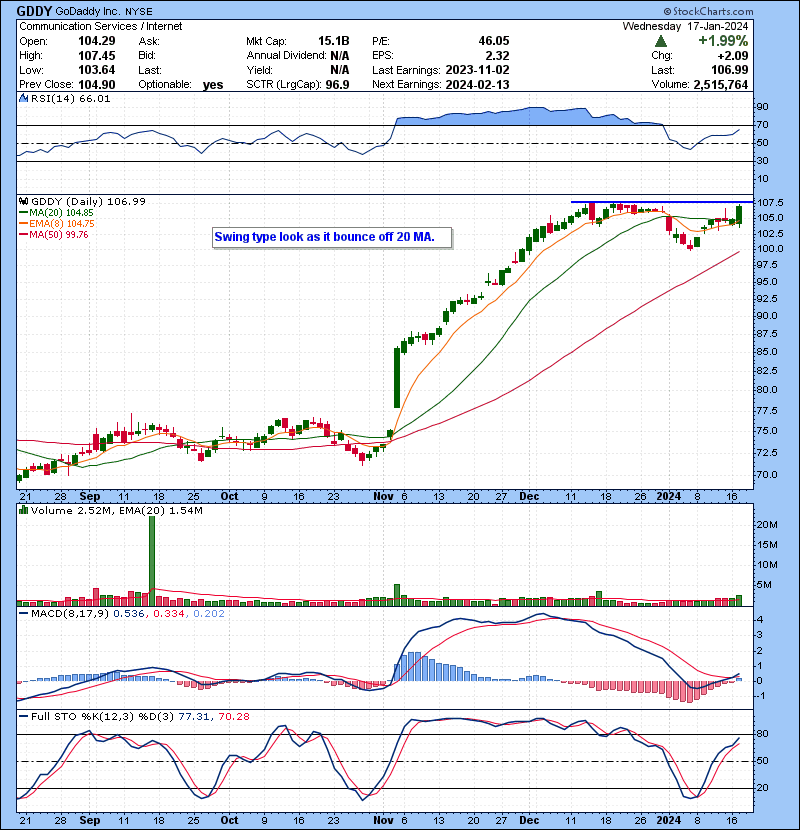
Task: Click the GDDY ticker symbol heading
Action: pyautogui.click(x=34, y=11)
